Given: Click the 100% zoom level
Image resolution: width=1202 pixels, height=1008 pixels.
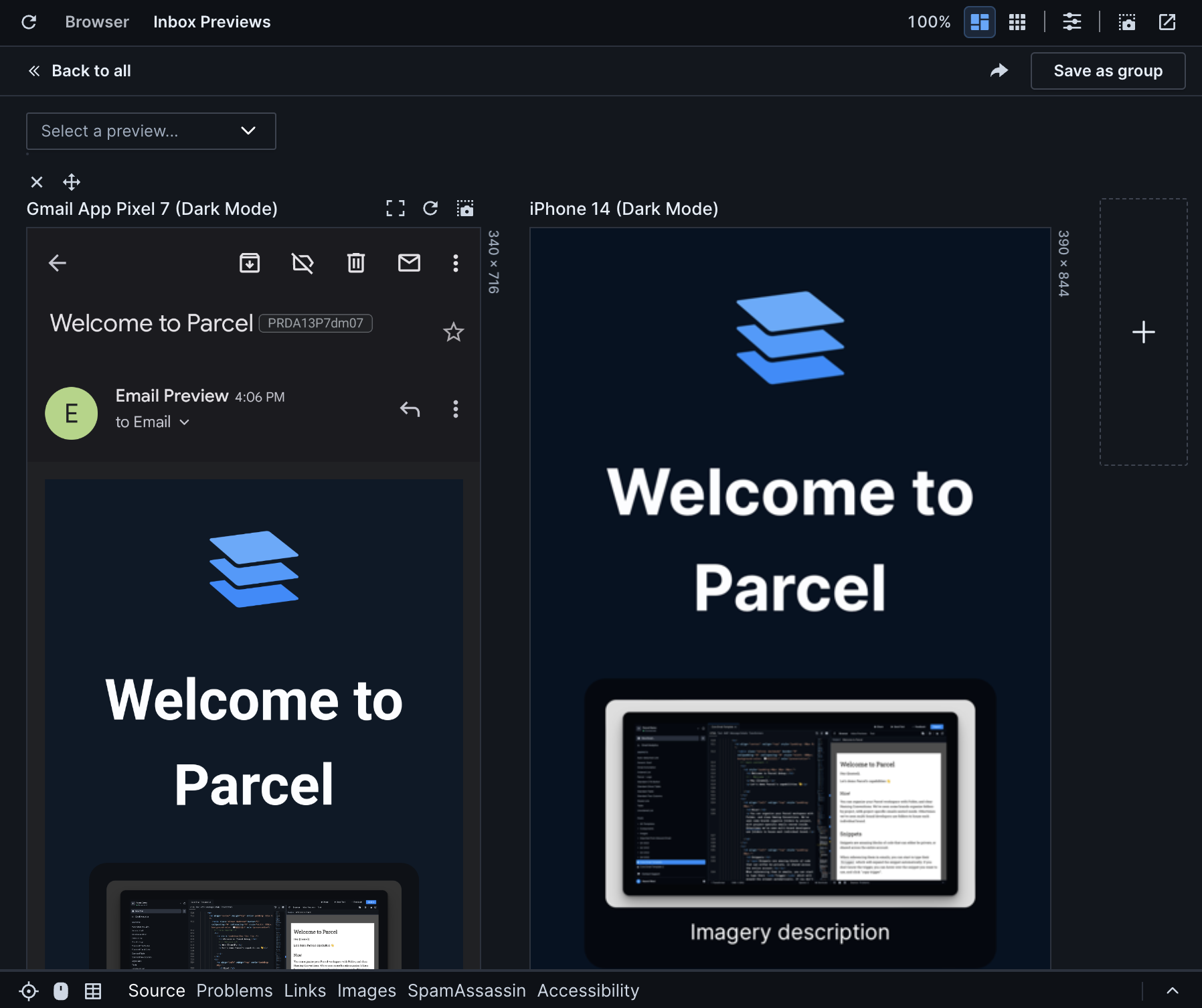Looking at the screenshot, I should [928, 22].
